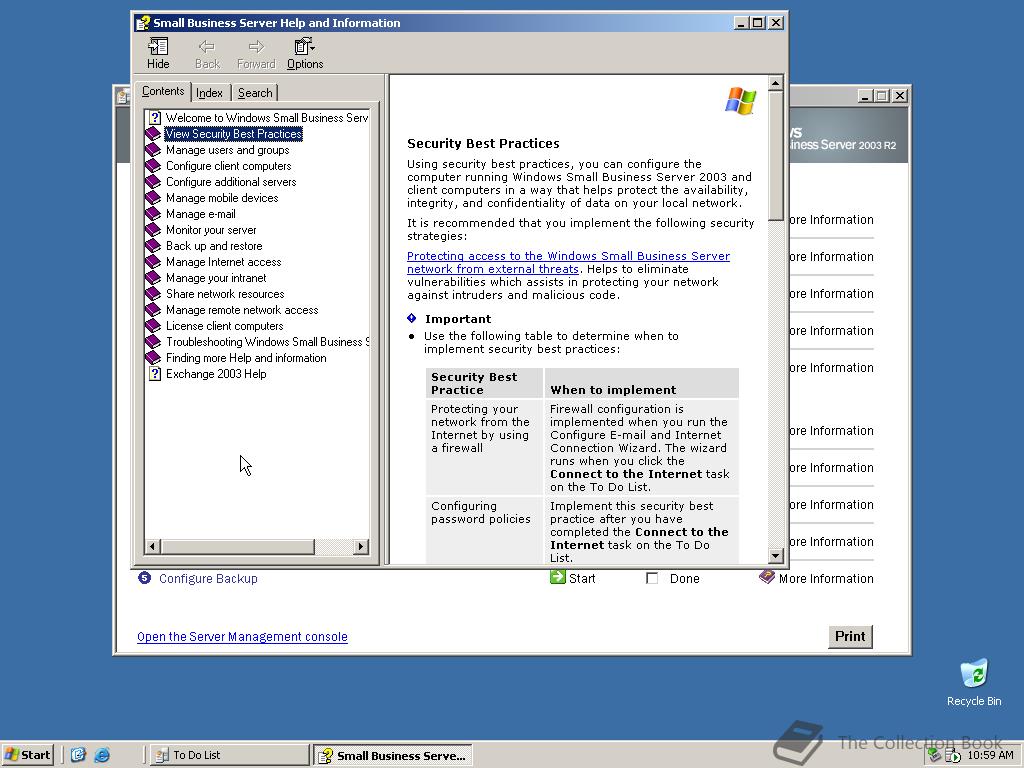
Task: Click Show Desktop quick launch icon
Action: (78, 755)
